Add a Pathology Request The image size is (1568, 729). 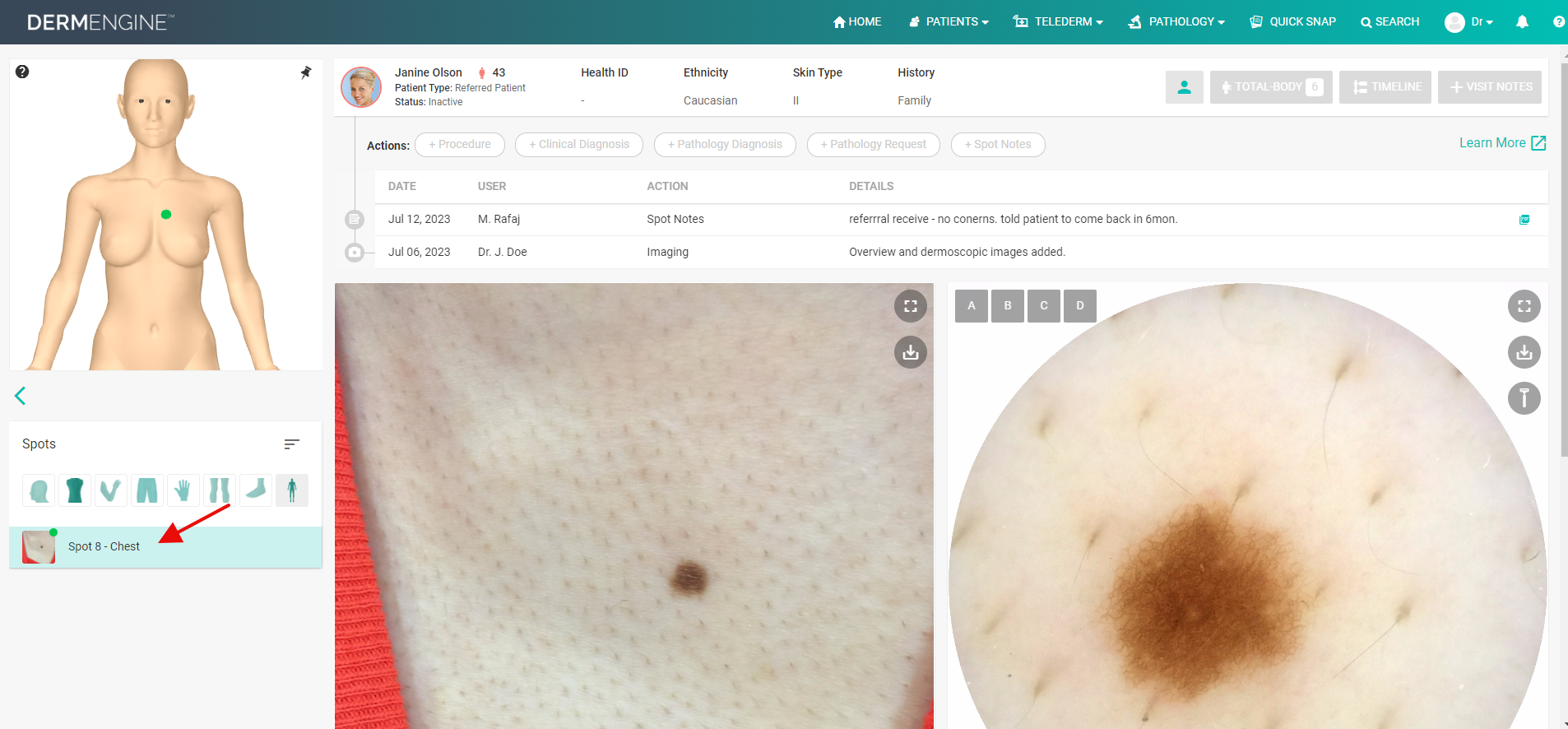coord(874,145)
